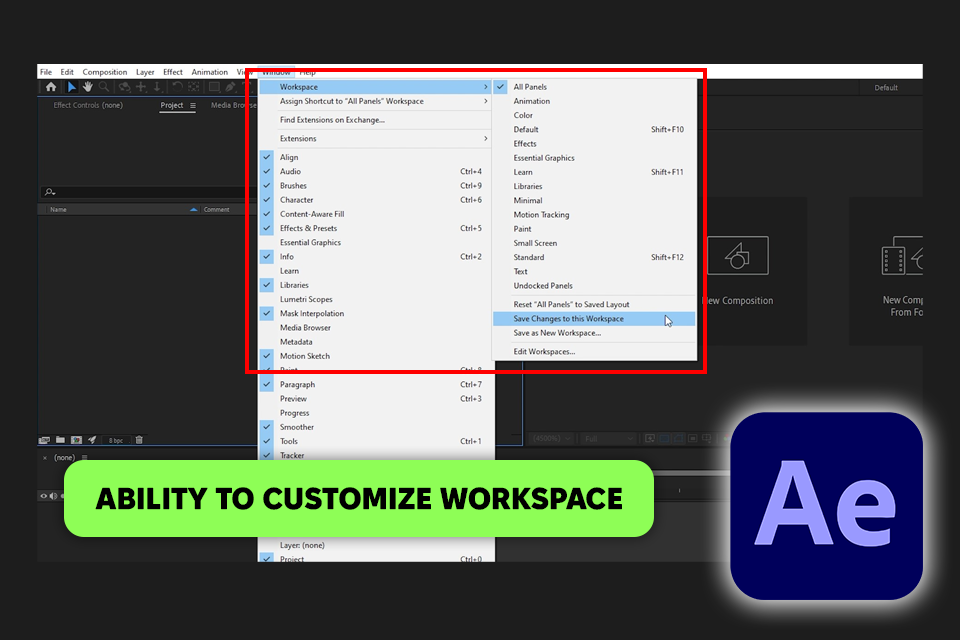Viewport: 960px width, 640px height.
Task: Click the rocket project settings icon
Action: tap(92, 440)
